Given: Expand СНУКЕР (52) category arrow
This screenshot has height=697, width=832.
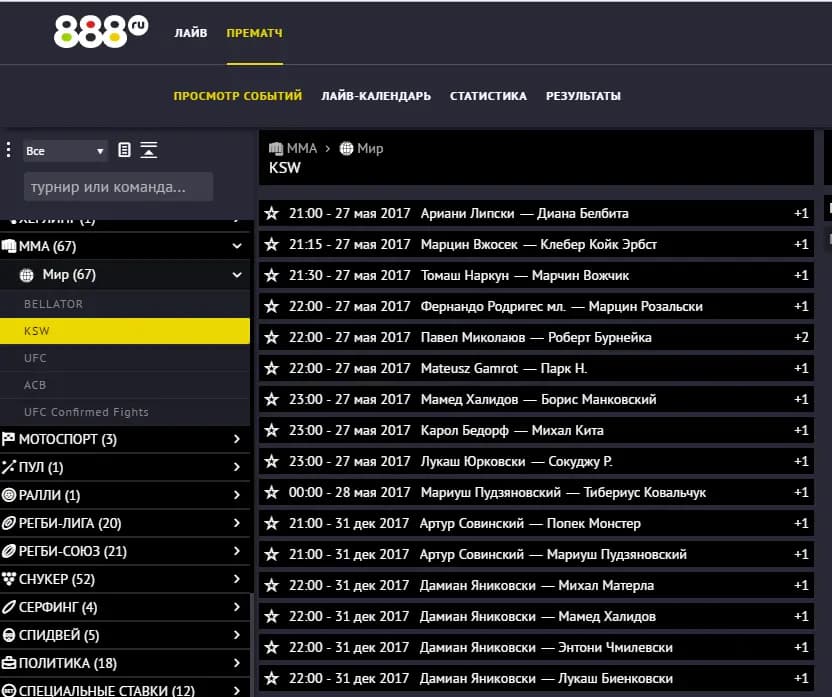Looking at the screenshot, I should click(237, 579).
